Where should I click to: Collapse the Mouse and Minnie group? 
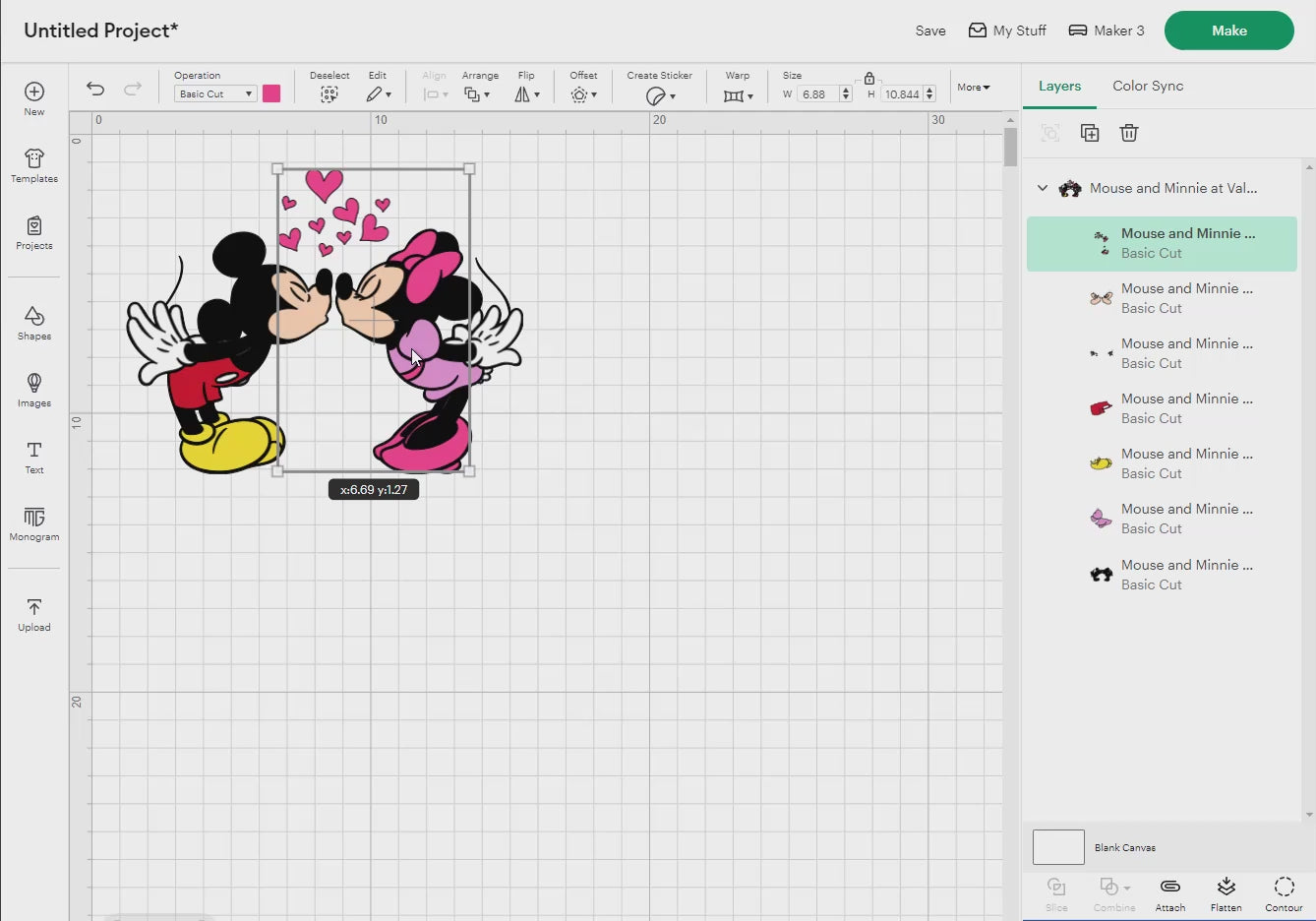1043,188
